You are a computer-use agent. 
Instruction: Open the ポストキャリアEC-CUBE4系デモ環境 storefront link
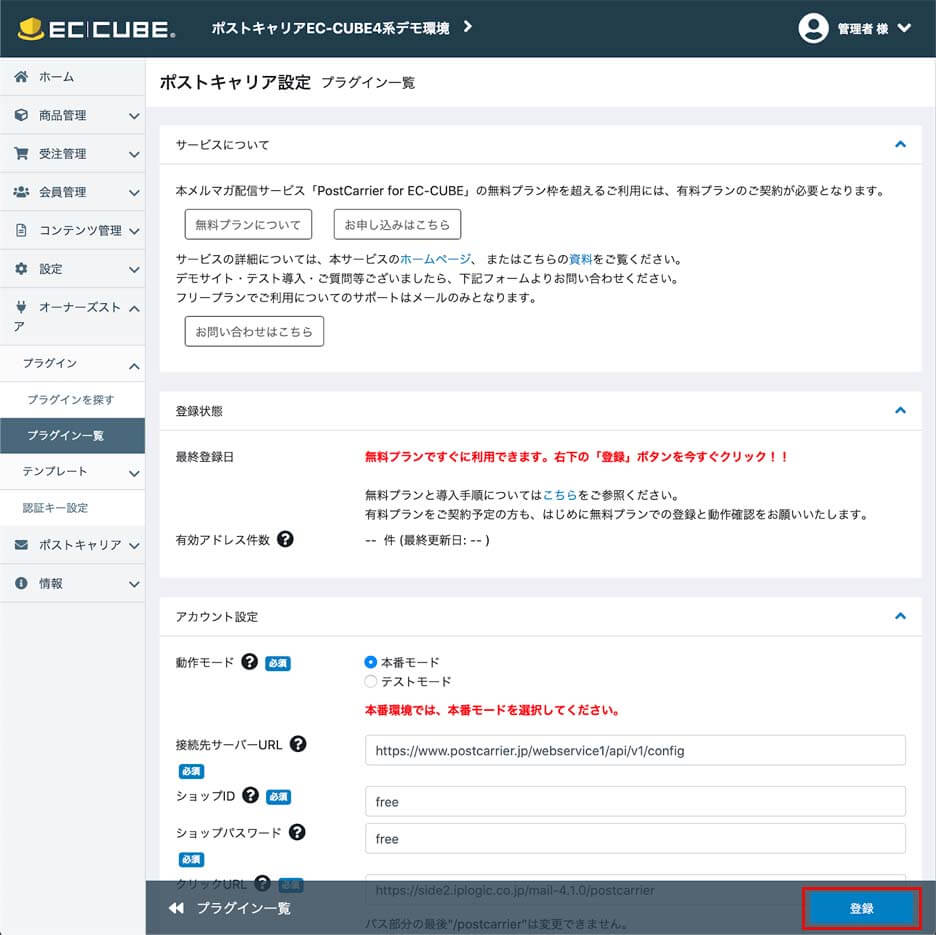pos(341,28)
